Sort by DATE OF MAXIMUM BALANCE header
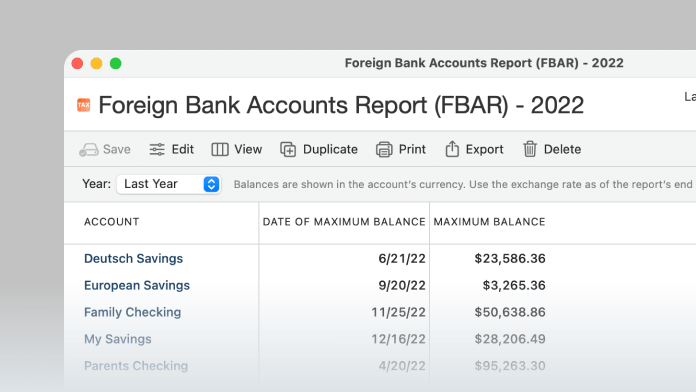Image resolution: width=696 pixels, height=392 pixels. click(344, 222)
